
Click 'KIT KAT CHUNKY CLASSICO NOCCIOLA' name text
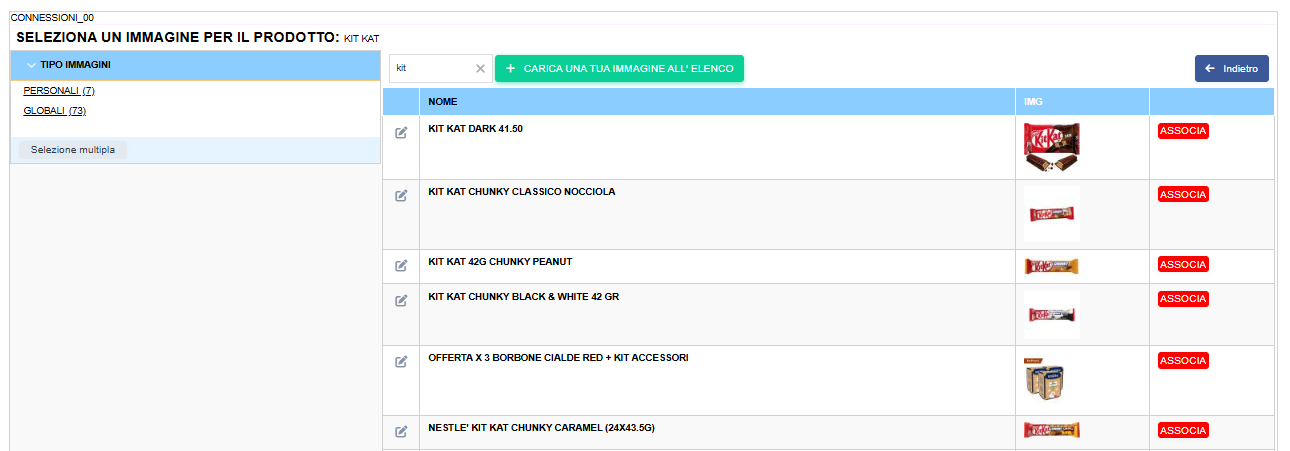[x=522, y=192]
